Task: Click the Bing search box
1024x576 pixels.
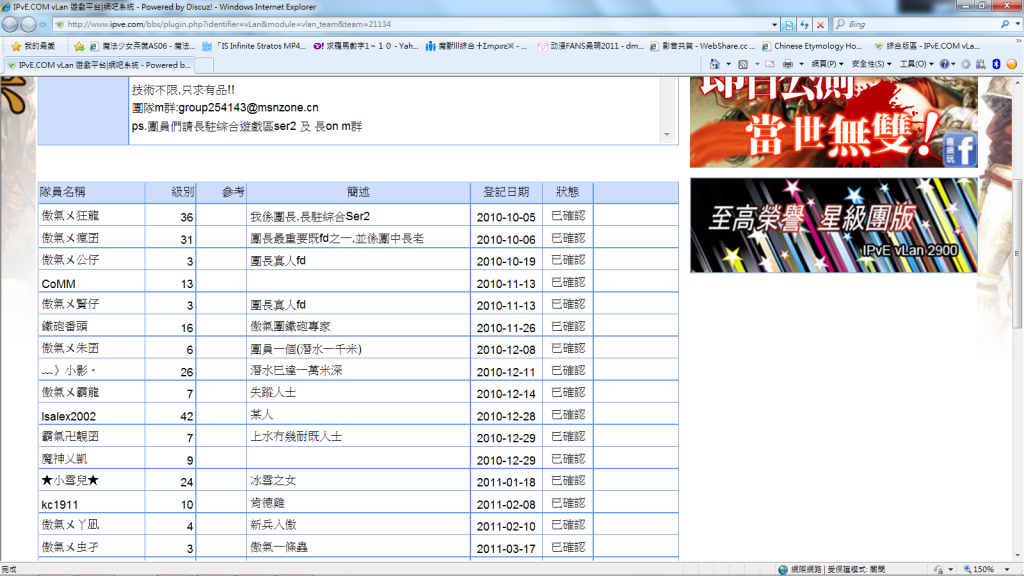Action: (918, 24)
